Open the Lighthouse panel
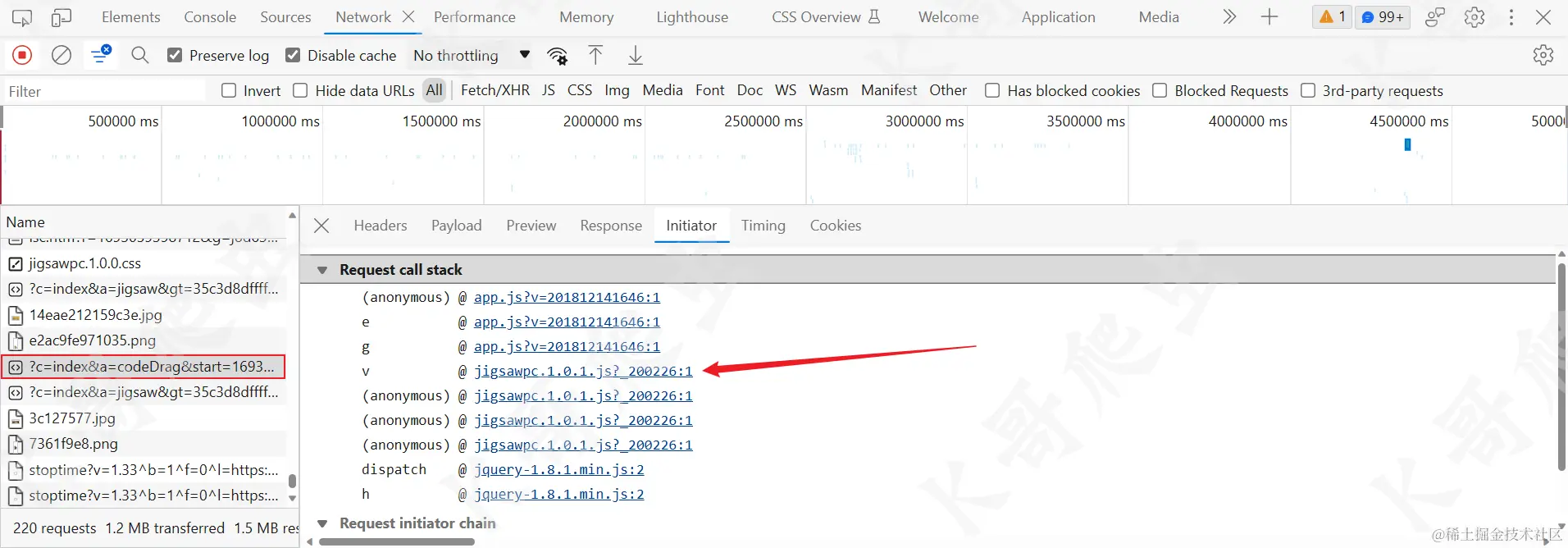This screenshot has height=548, width=1568. coord(692,17)
